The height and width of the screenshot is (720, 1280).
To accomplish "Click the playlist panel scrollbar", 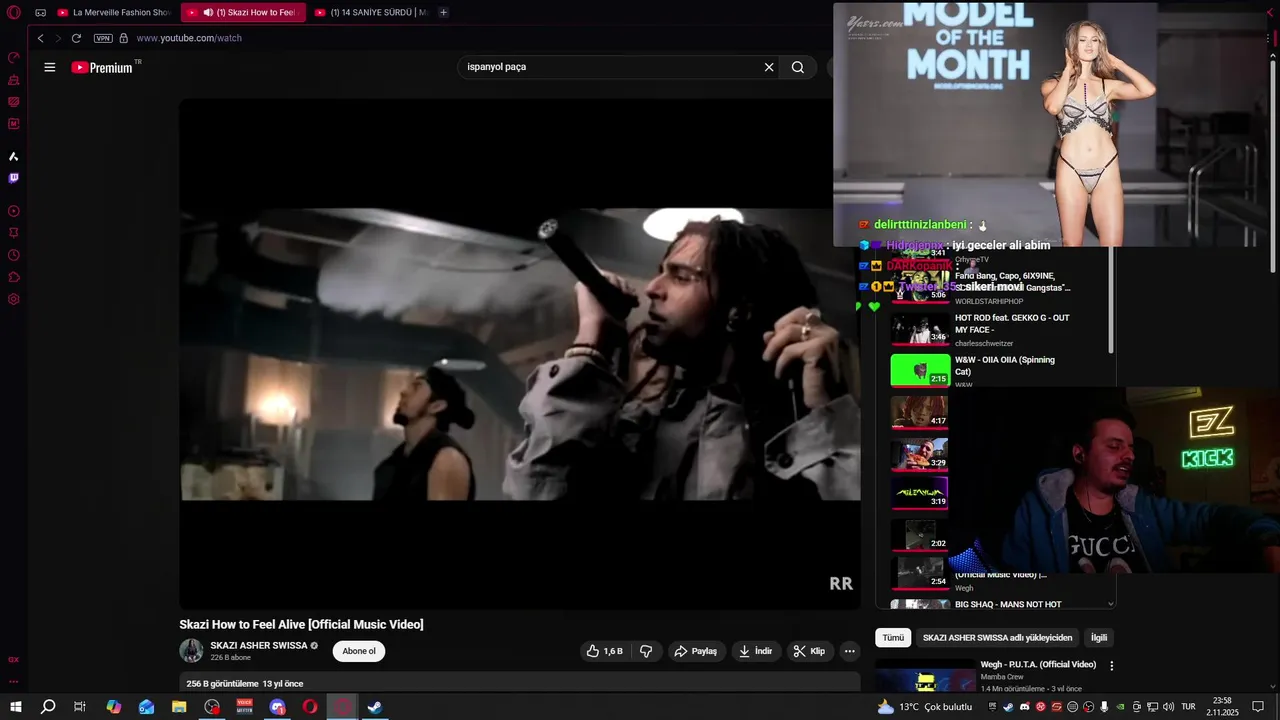I will click(1111, 300).
